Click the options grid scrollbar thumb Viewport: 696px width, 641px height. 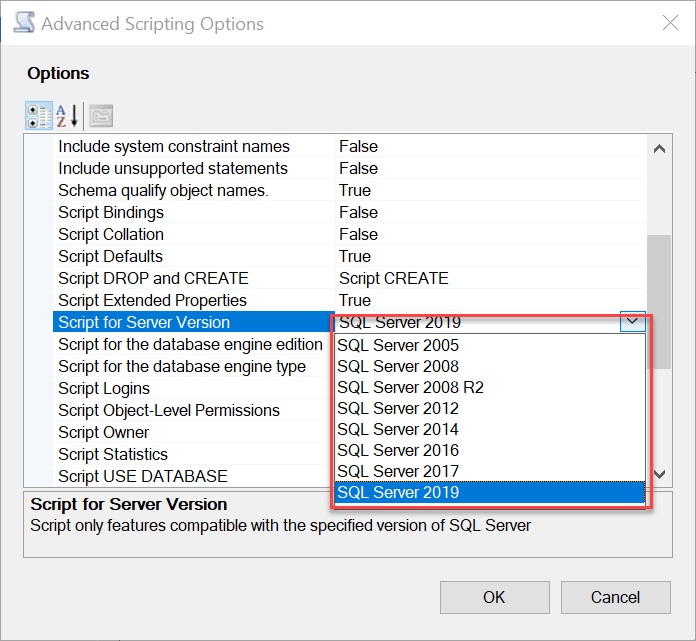coord(659,302)
